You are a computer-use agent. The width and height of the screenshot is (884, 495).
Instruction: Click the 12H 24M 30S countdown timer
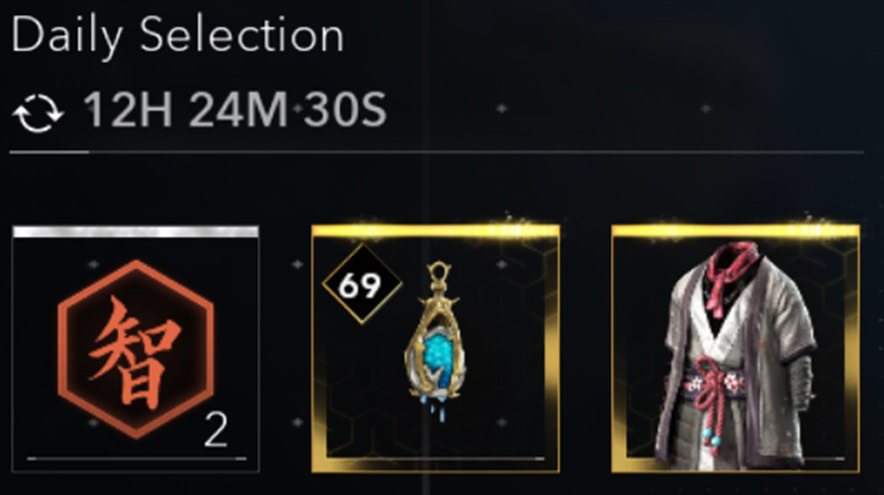[x=235, y=109]
